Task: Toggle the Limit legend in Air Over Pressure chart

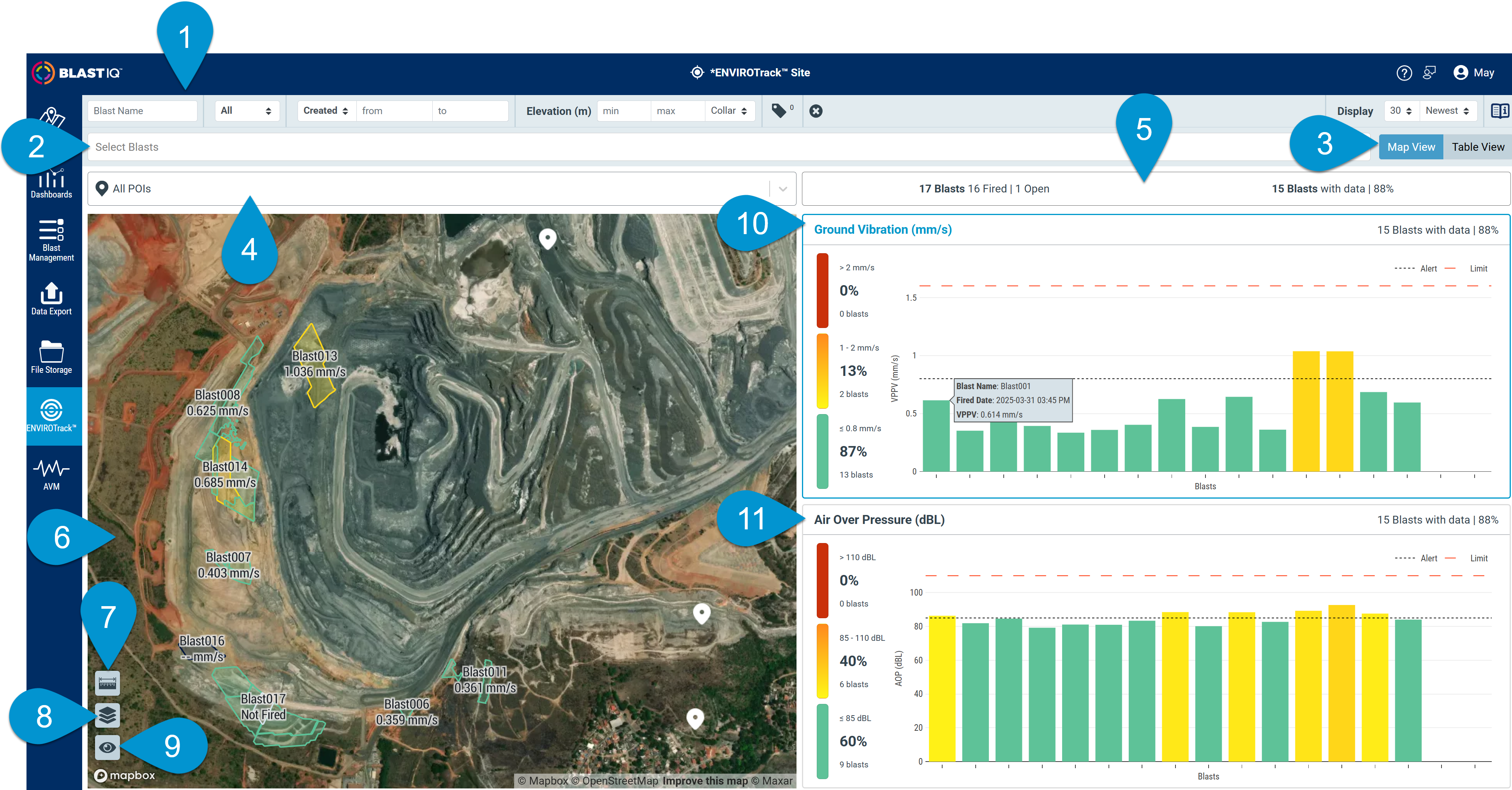Action: [1466, 558]
